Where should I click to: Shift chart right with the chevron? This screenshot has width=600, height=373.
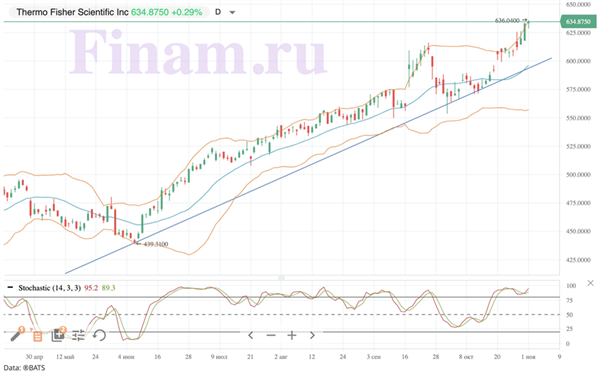(312, 336)
